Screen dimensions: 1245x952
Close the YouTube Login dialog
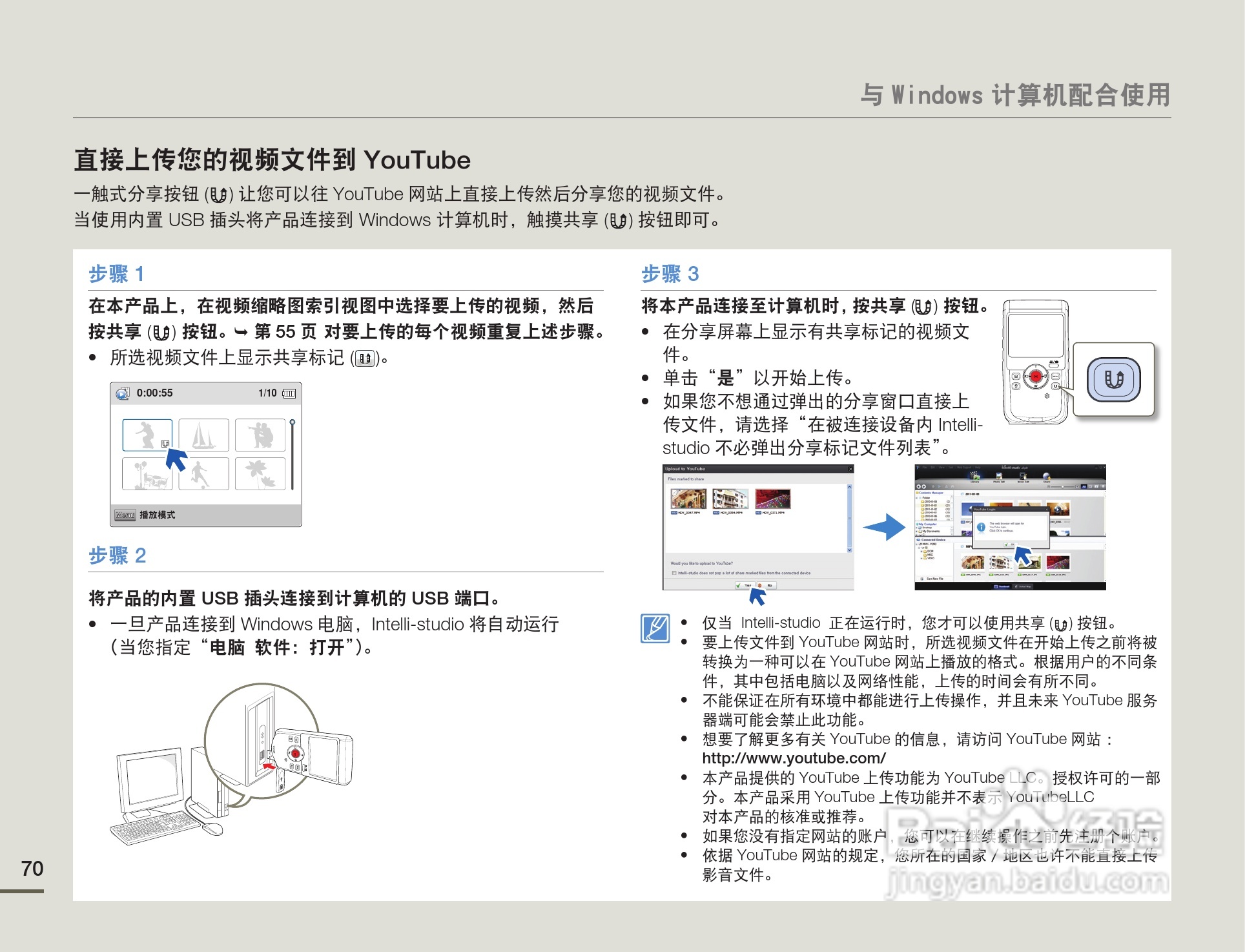(x=1047, y=510)
